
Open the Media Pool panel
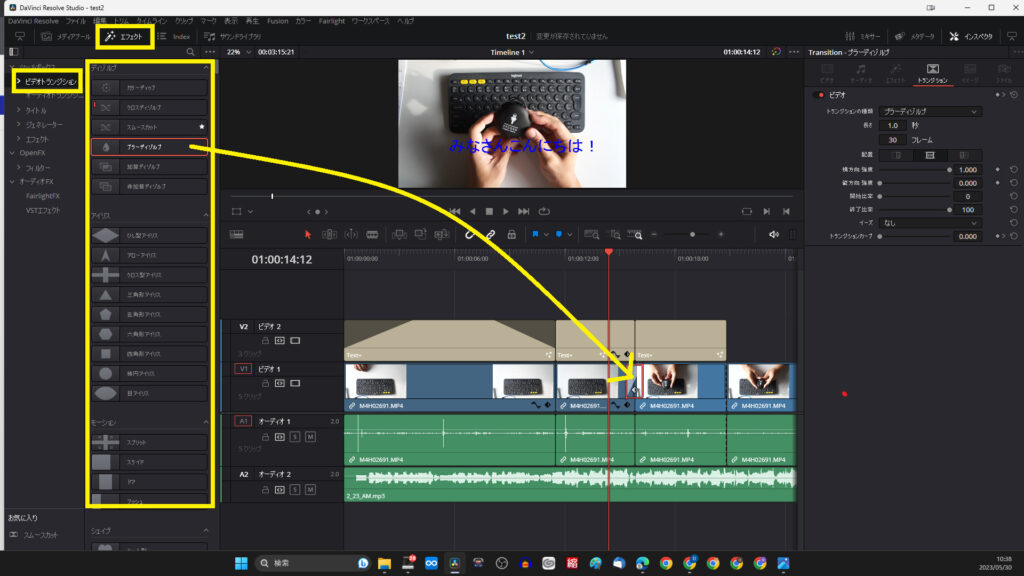(x=65, y=37)
